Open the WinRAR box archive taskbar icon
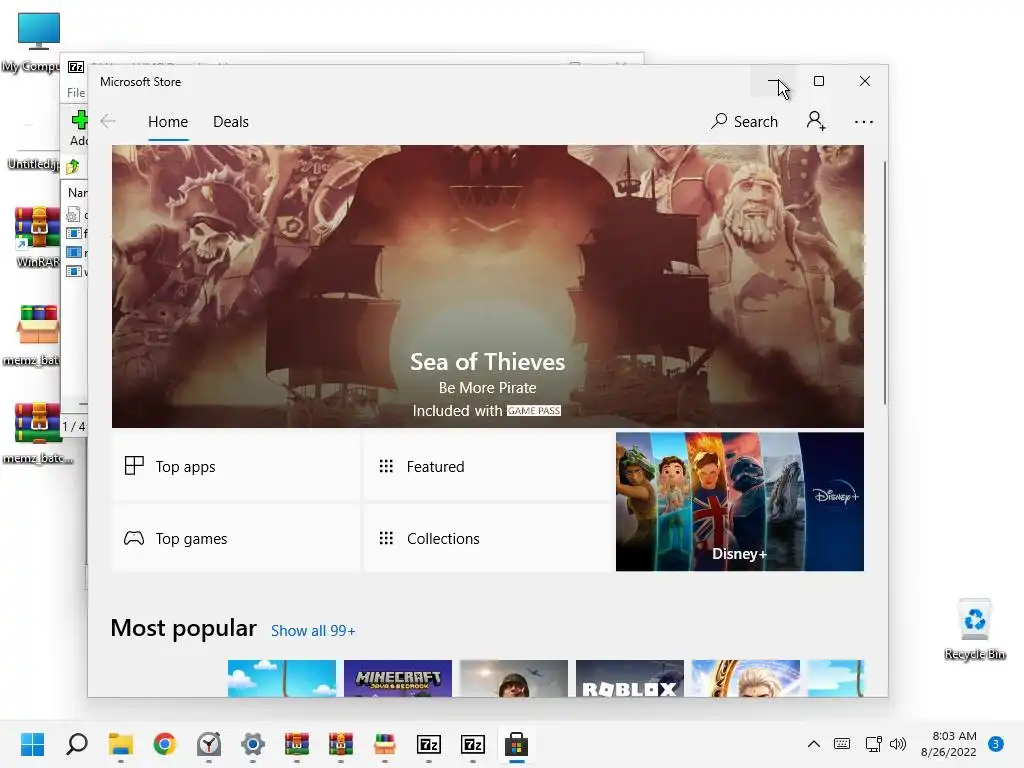 tap(385, 744)
